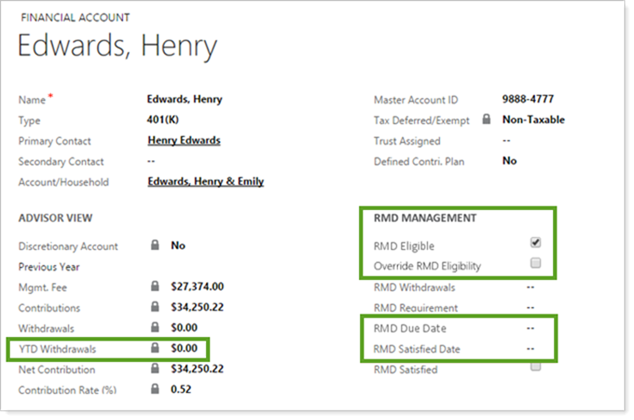Viewport: 634px width, 420px height.
Task: Click the Net Contribution lock icon
Action: (155, 369)
